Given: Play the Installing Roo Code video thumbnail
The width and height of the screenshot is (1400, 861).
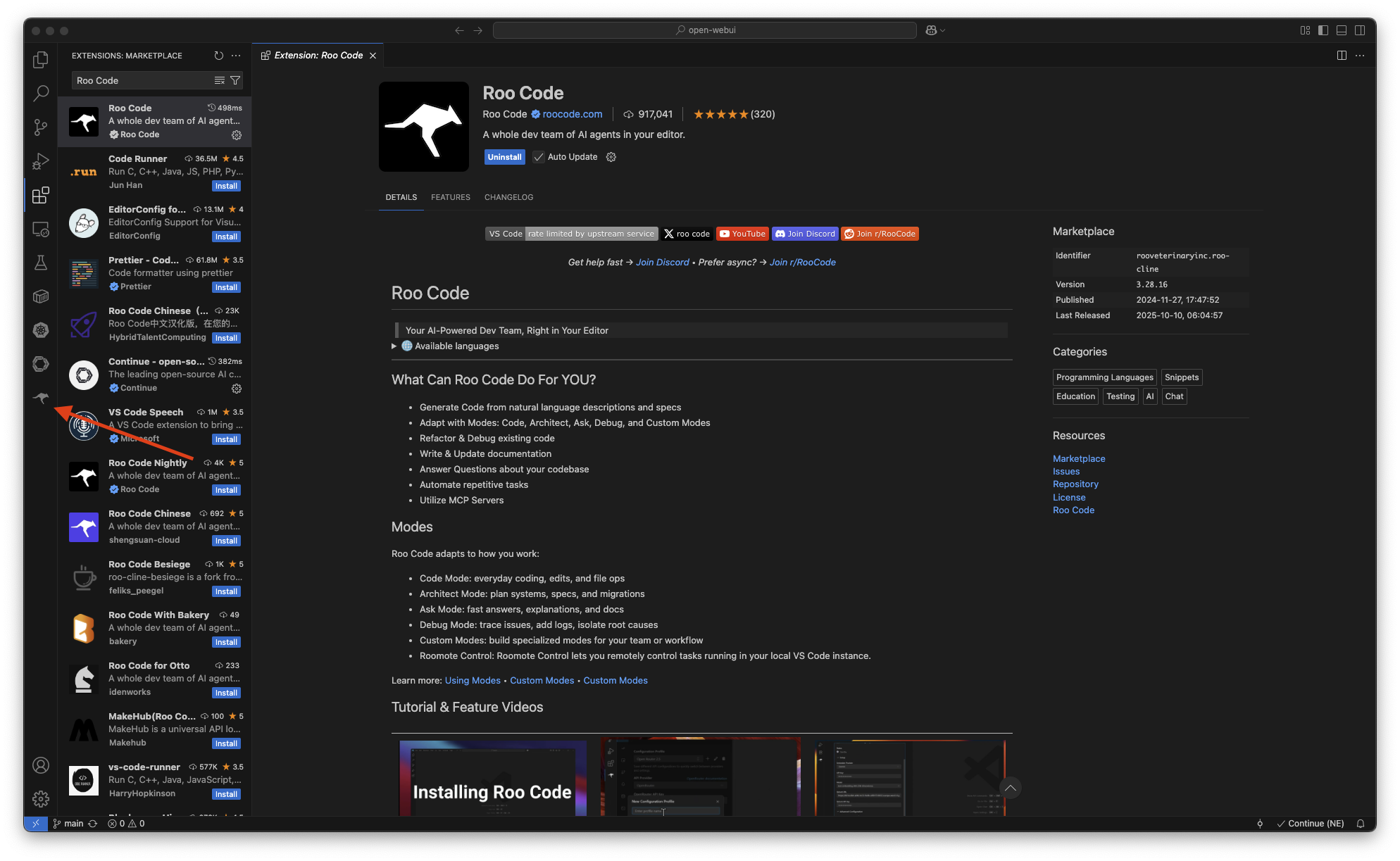Looking at the screenshot, I should (492, 778).
